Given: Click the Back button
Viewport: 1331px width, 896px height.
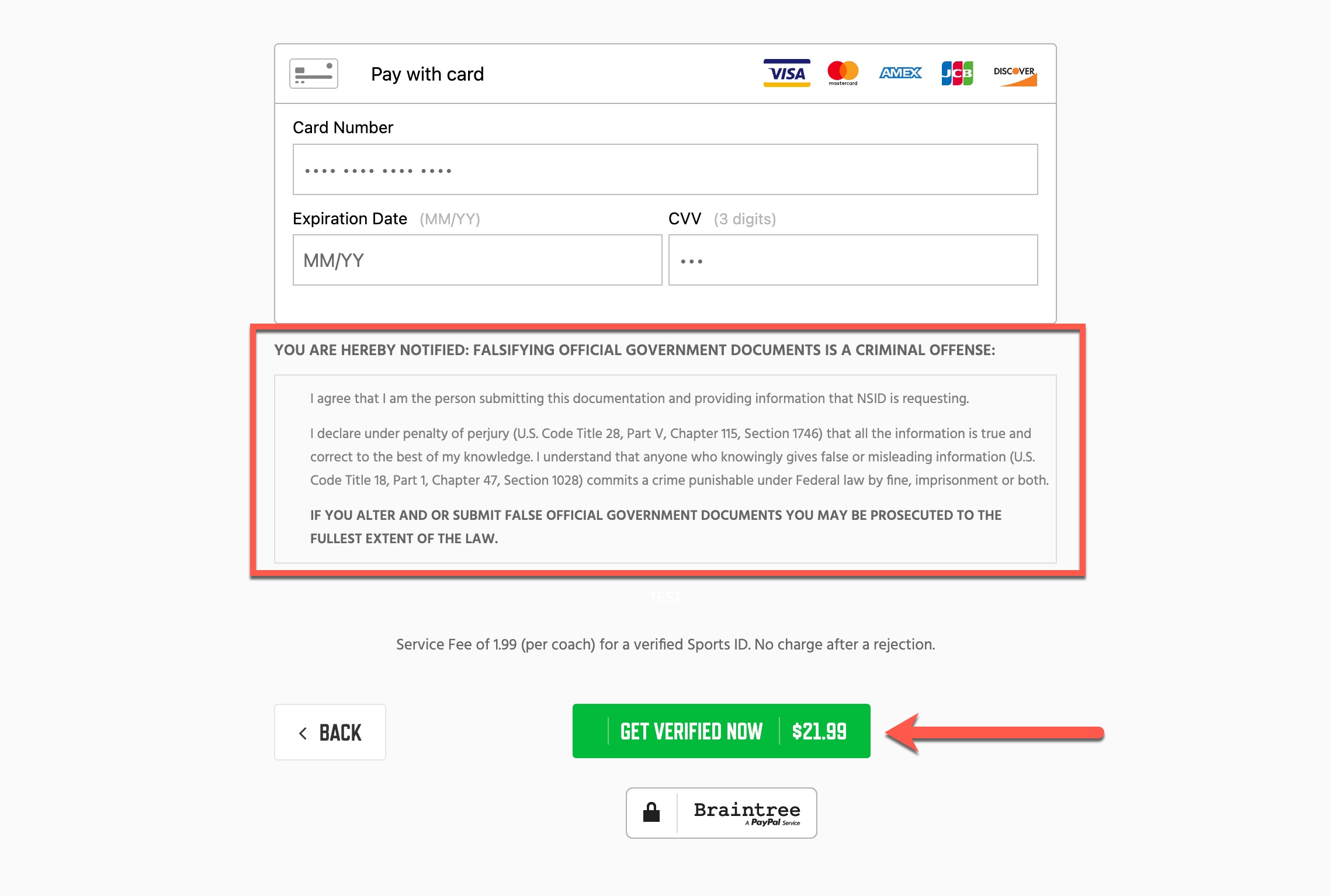Looking at the screenshot, I should coord(330,732).
